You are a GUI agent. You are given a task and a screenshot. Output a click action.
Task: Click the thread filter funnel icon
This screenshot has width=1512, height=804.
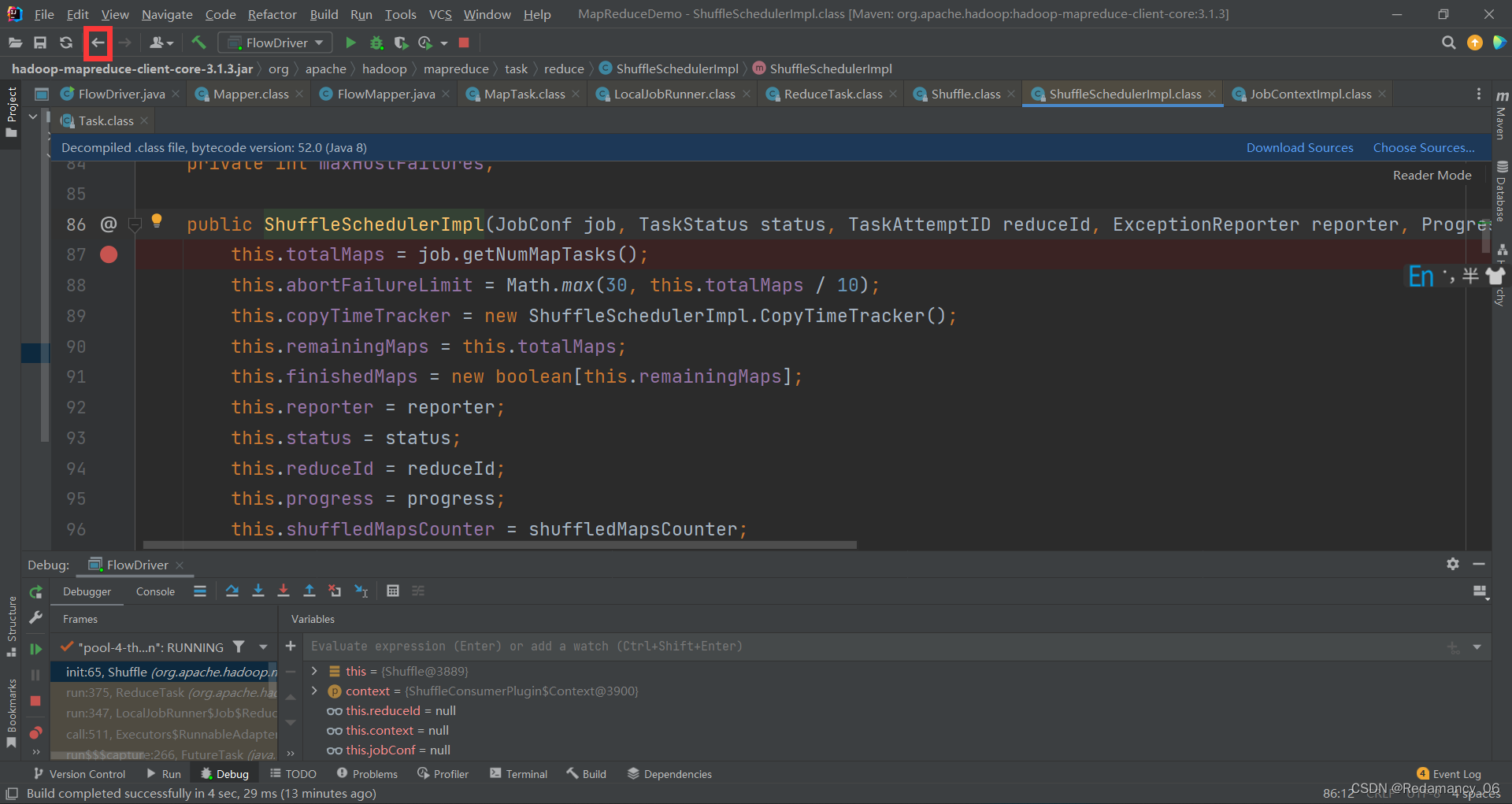pyautogui.click(x=239, y=647)
